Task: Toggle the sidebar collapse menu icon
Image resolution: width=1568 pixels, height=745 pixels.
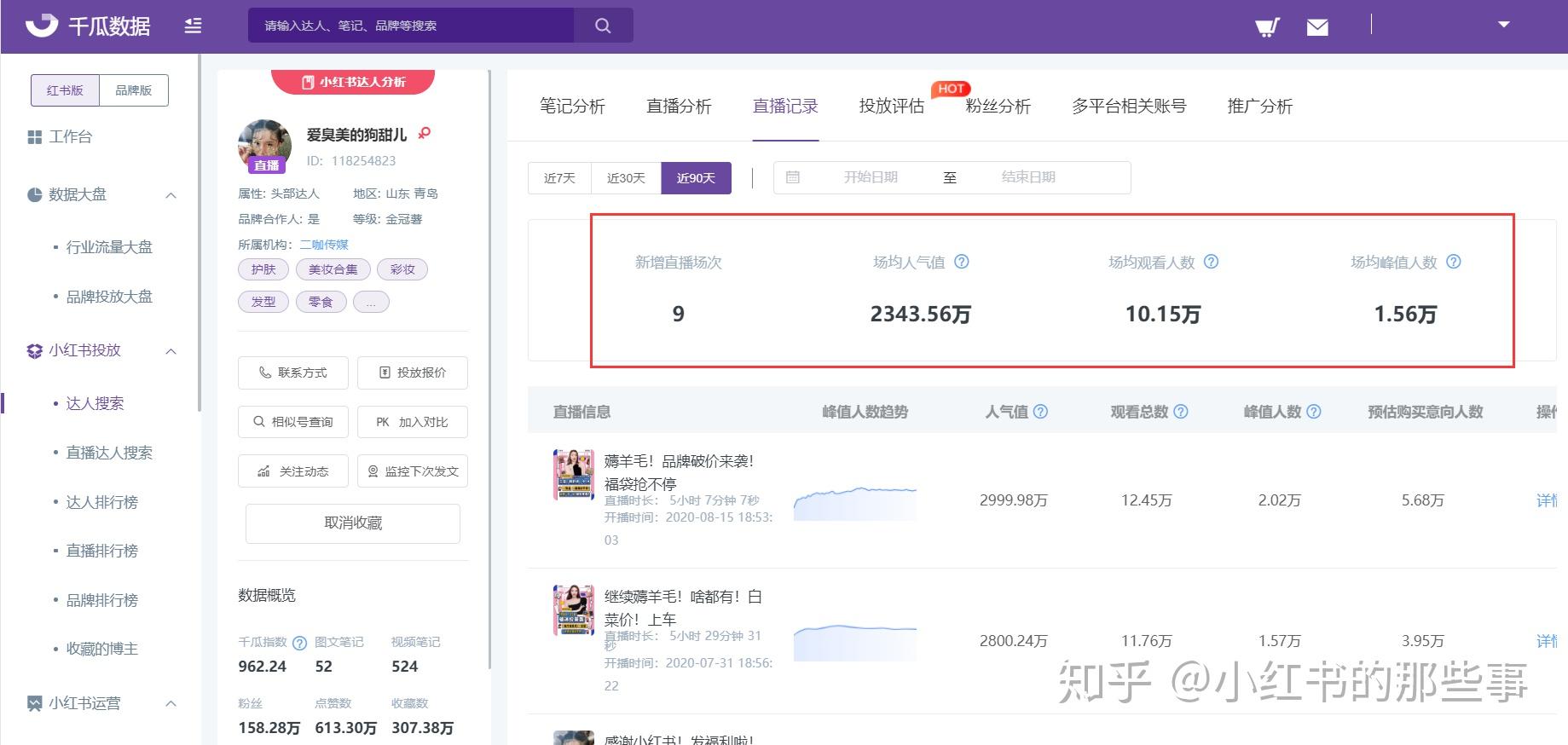Action: (x=194, y=26)
